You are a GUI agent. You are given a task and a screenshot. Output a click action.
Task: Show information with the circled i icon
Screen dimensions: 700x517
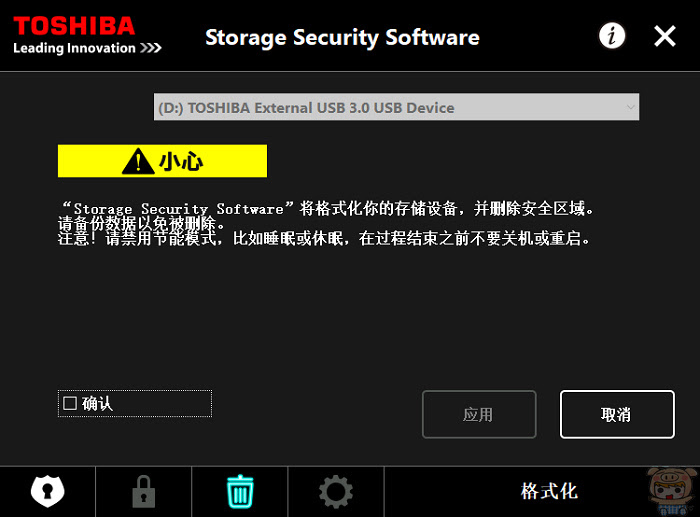pyautogui.click(x=612, y=36)
